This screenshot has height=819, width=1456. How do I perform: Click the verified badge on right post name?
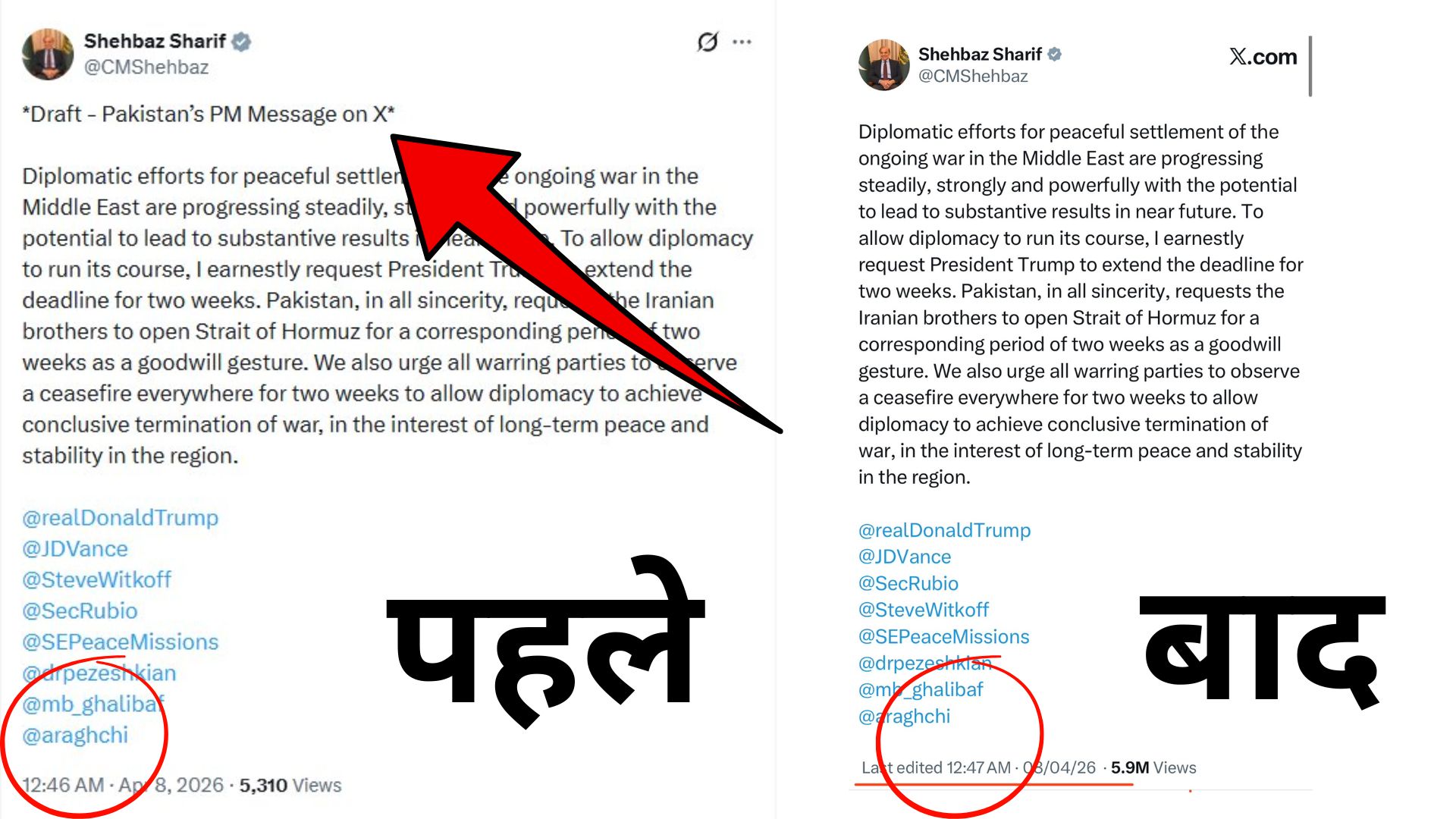pos(1055,55)
